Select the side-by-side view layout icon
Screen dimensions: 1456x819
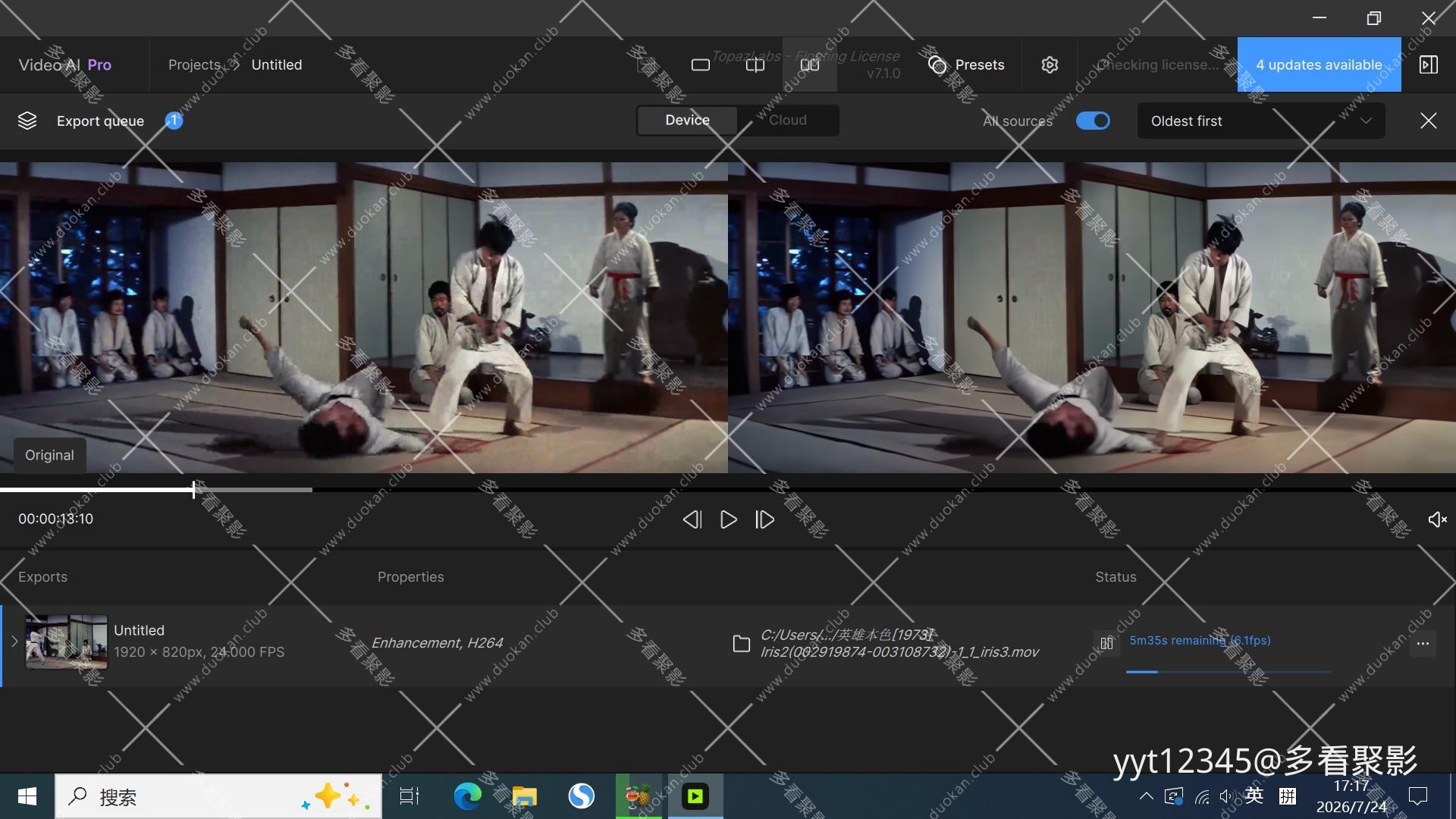[x=810, y=65]
